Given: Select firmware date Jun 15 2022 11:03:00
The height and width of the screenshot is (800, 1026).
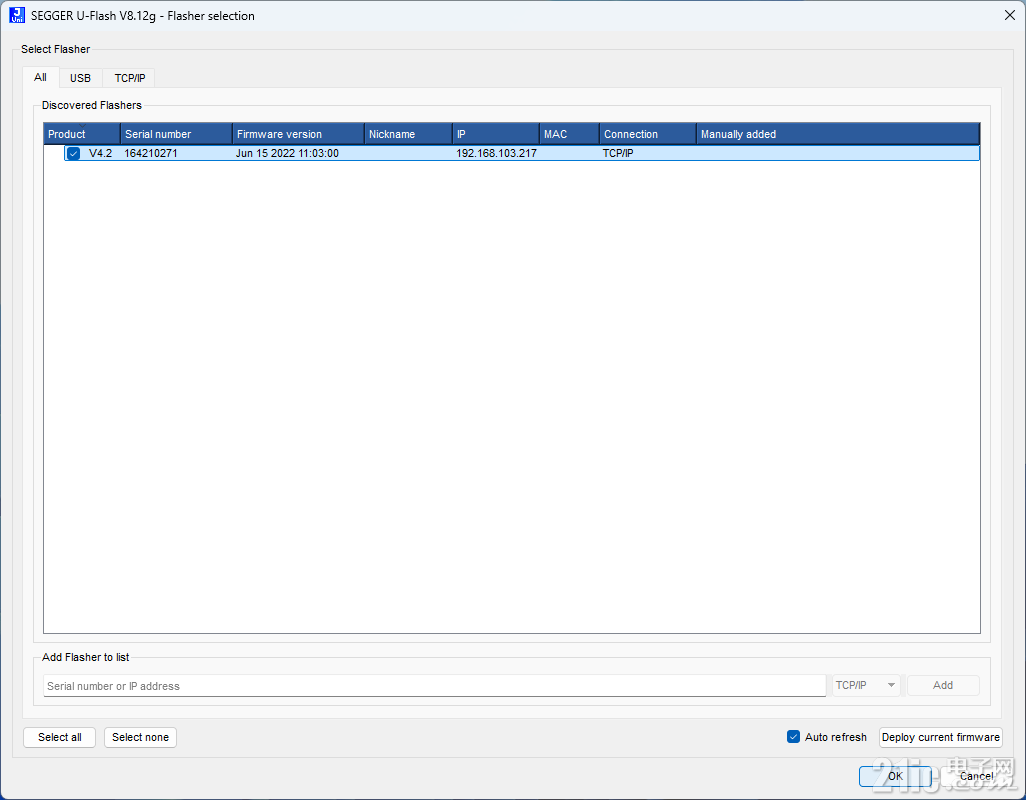Looking at the screenshot, I should tap(287, 153).
